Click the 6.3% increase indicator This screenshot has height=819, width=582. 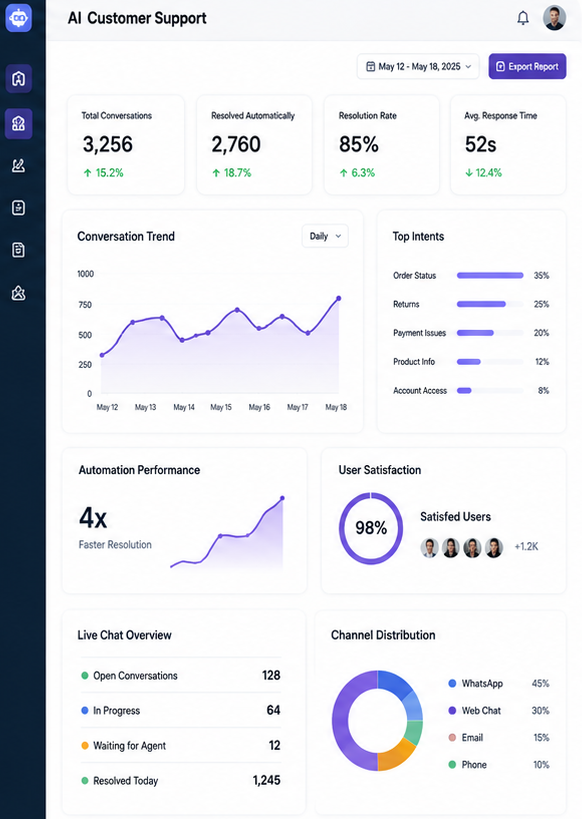pos(357,173)
